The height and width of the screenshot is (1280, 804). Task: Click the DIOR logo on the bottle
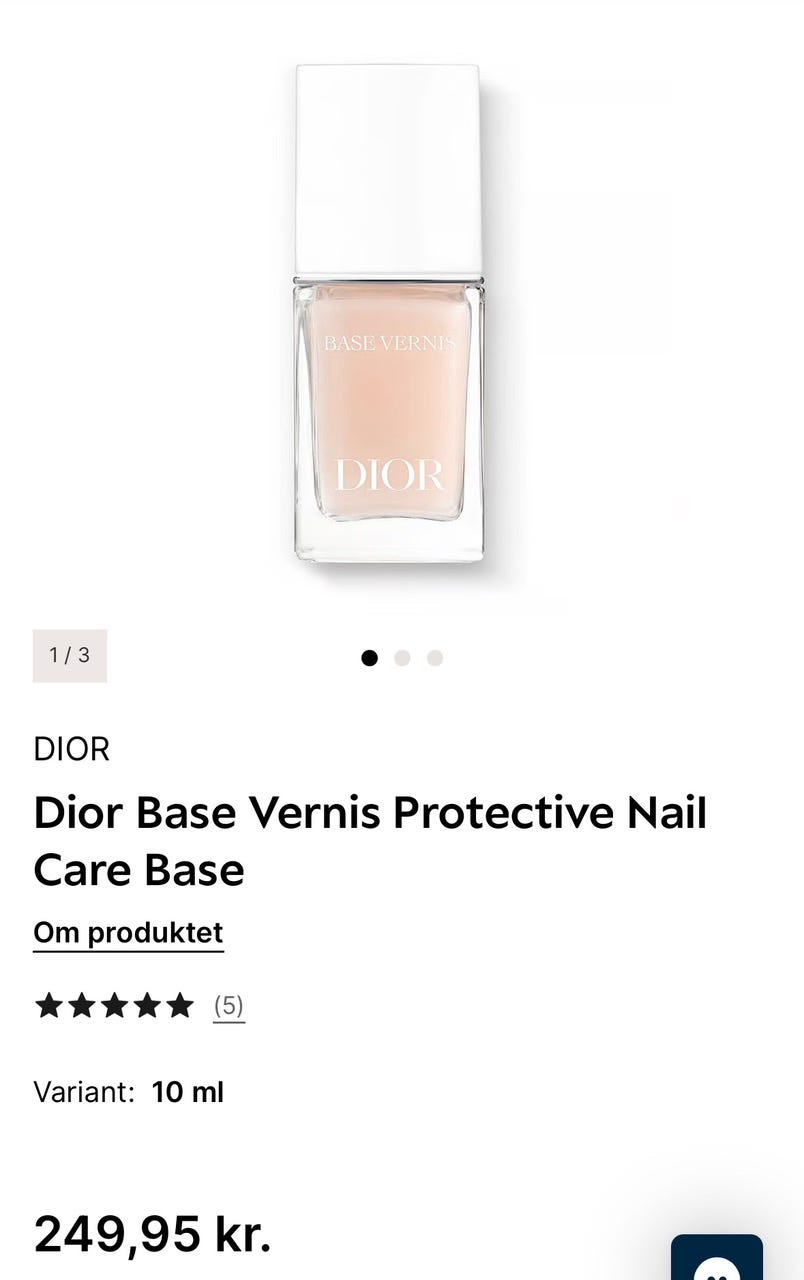(389, 476)
